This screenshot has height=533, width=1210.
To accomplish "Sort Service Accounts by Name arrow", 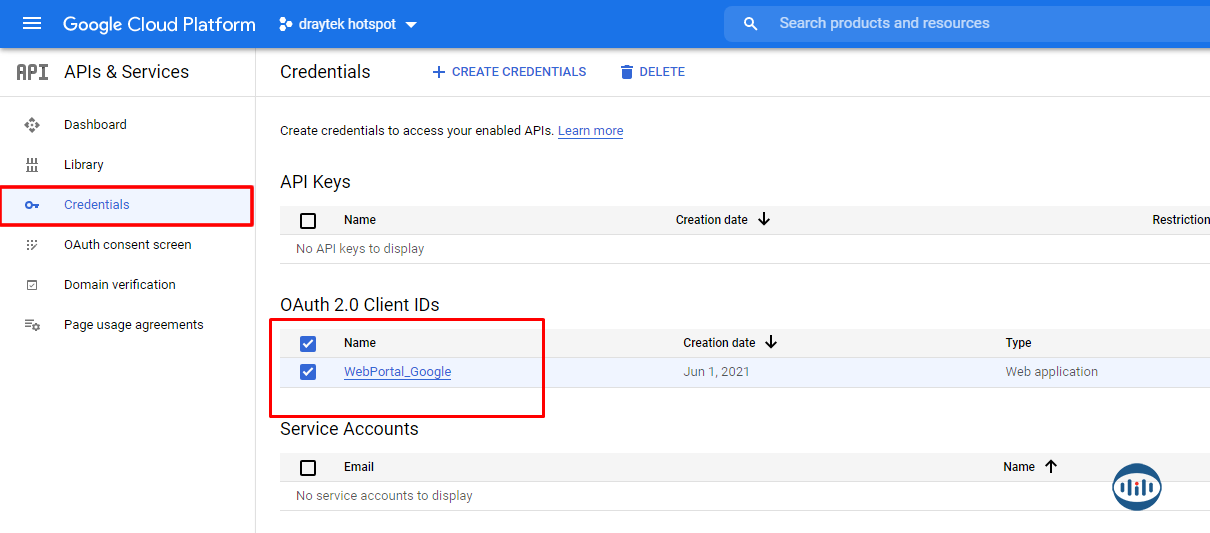I will coord(1050,467).
